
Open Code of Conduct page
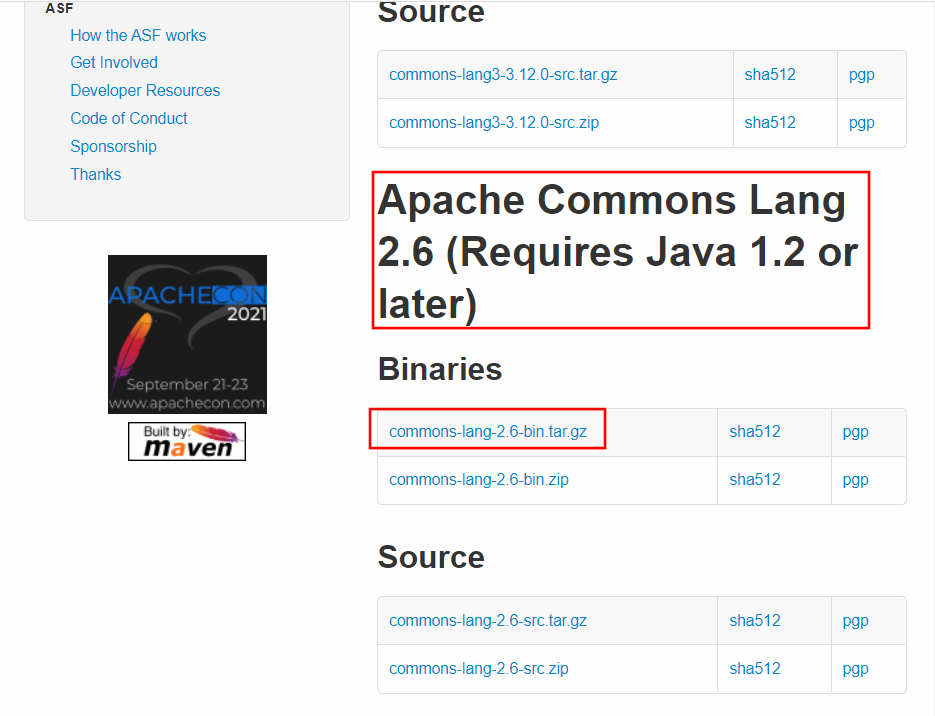pyautogui.click(x=129, y=119)
